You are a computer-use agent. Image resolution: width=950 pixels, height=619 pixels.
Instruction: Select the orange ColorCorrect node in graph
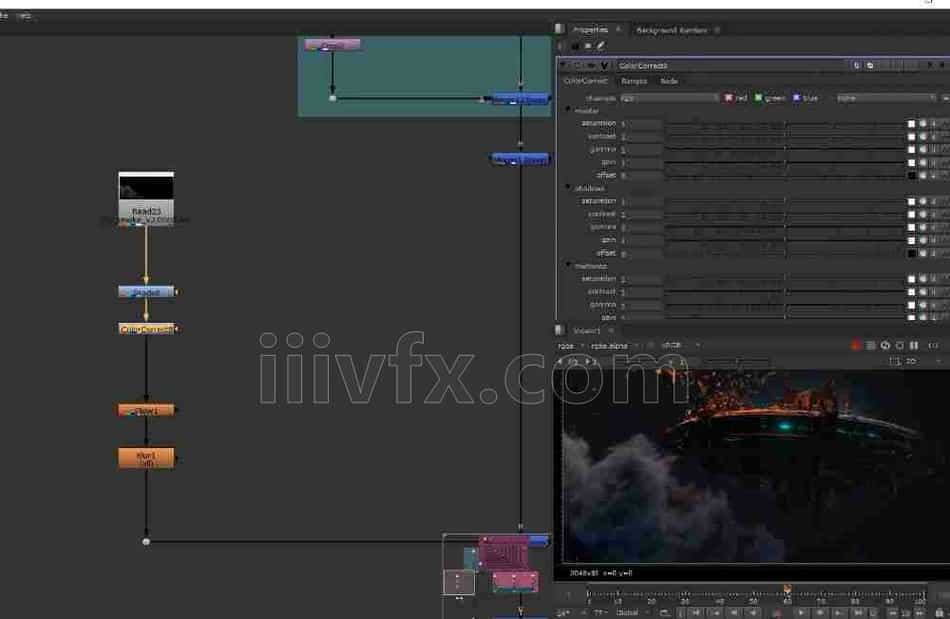146,329
